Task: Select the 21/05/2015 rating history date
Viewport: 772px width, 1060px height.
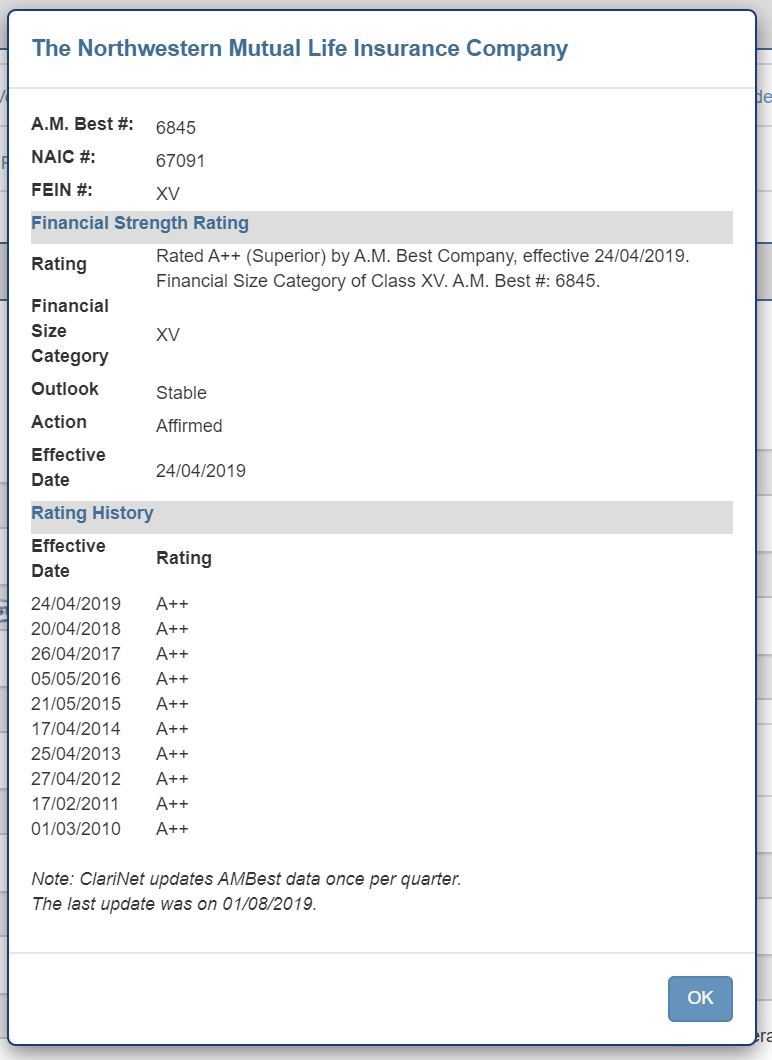Action: coord(76,704)
